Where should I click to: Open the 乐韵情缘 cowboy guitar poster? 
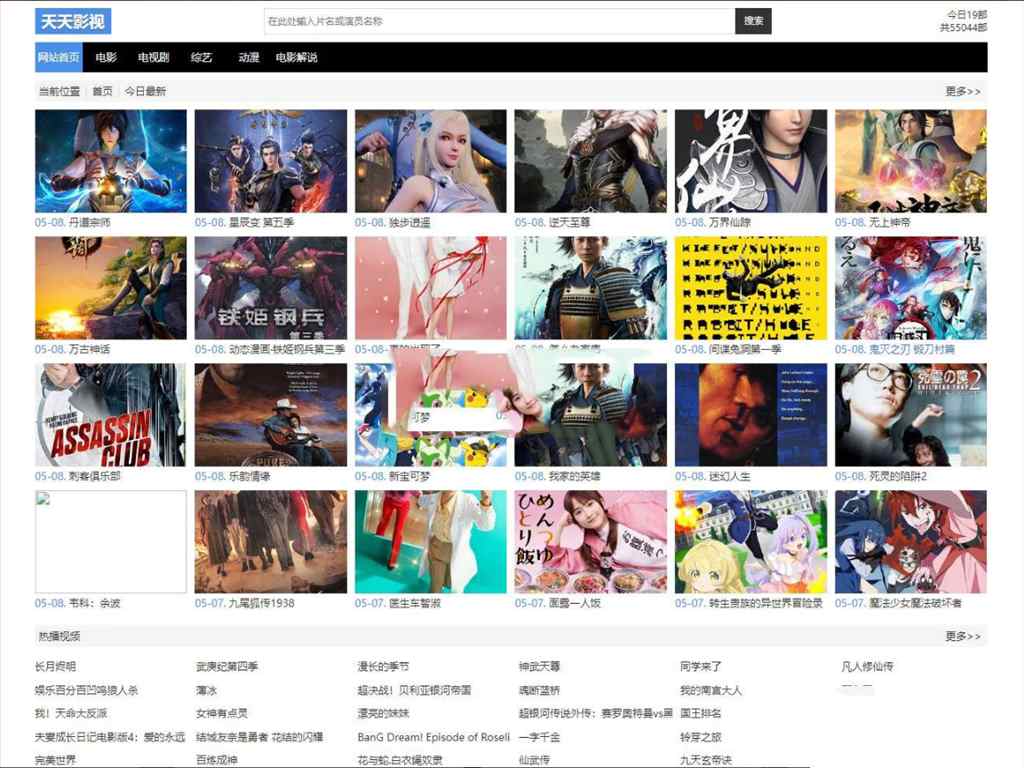270,415
